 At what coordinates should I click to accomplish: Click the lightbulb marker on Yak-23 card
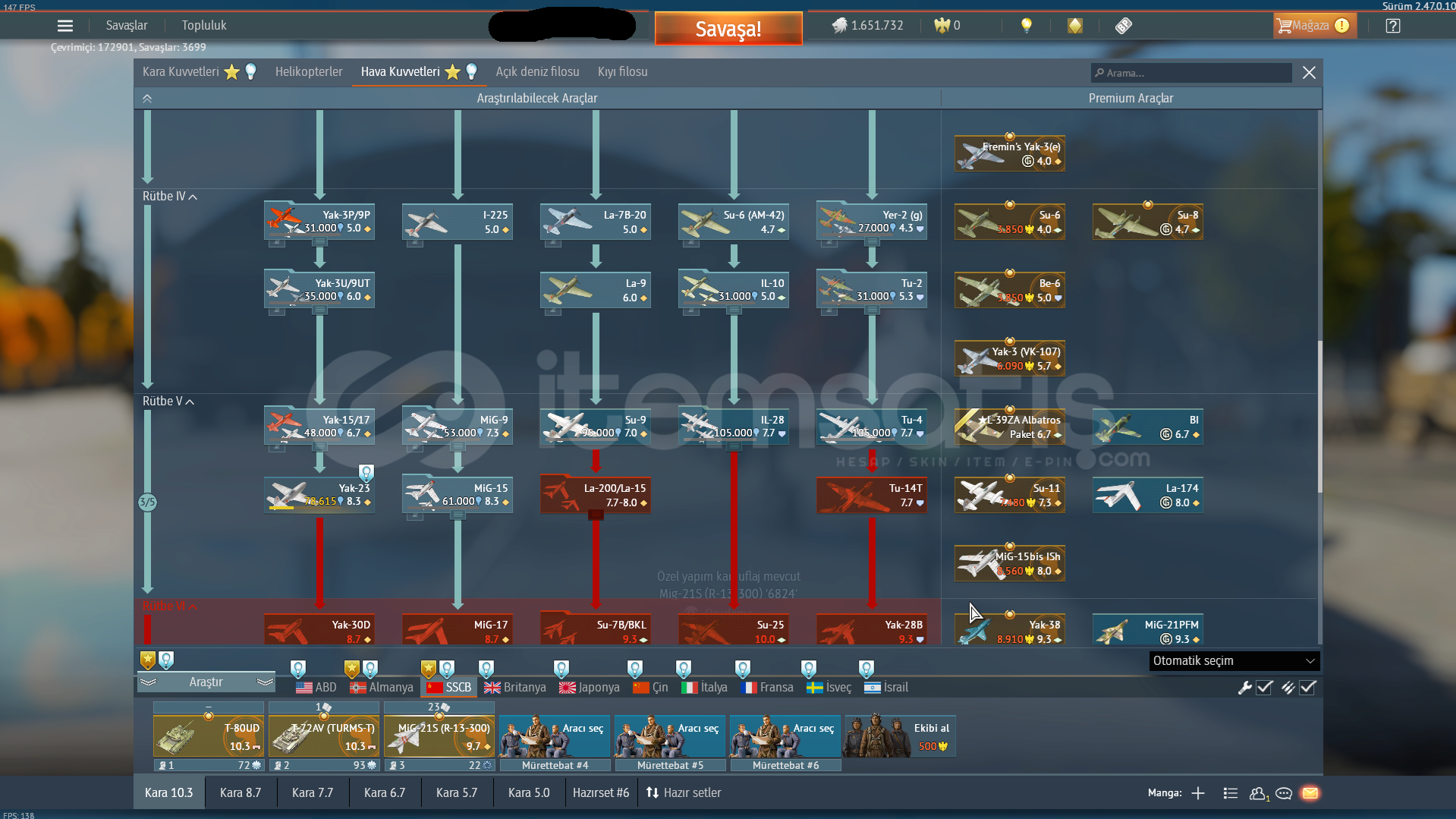366,474
